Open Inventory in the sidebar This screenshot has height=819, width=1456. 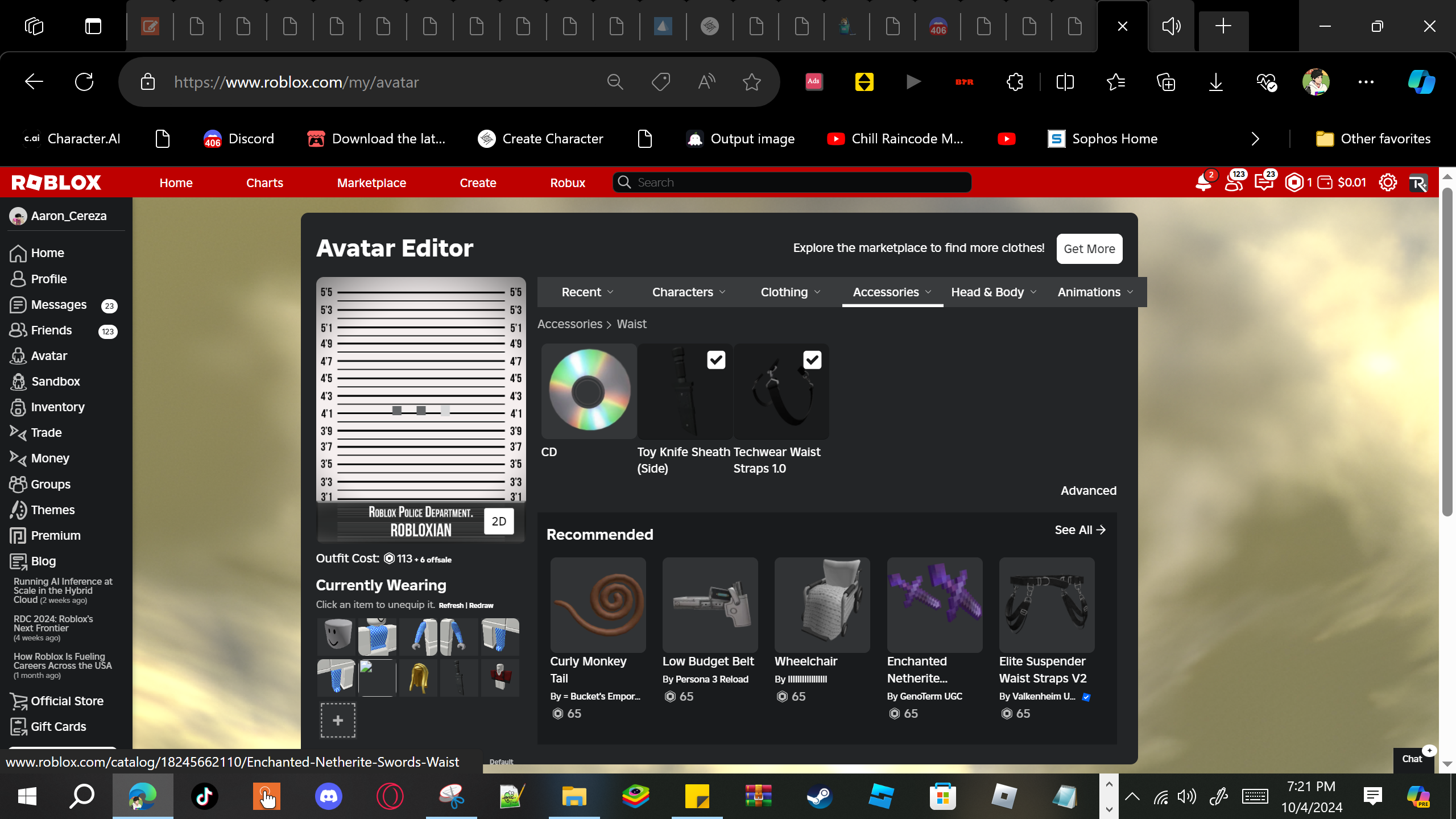58,407
